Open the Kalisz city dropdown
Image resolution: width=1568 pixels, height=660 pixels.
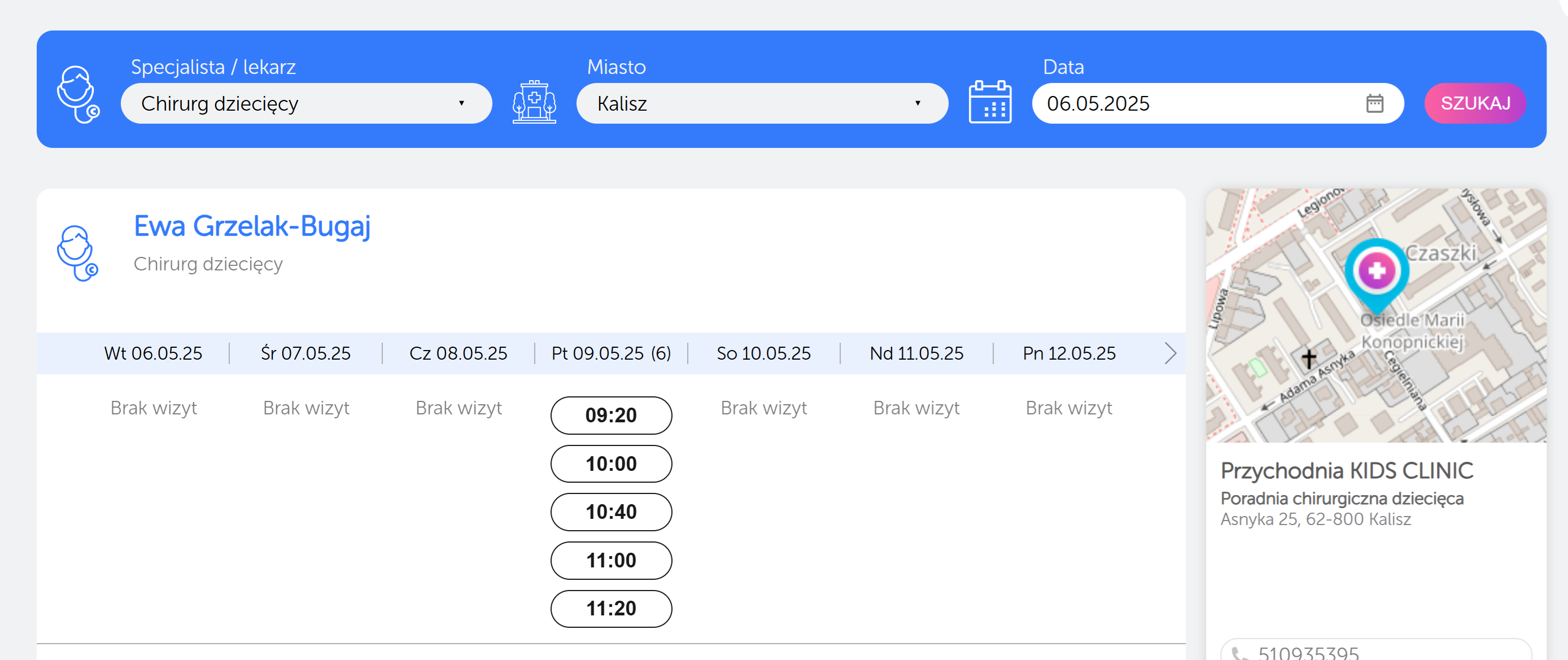click(762, 103)
